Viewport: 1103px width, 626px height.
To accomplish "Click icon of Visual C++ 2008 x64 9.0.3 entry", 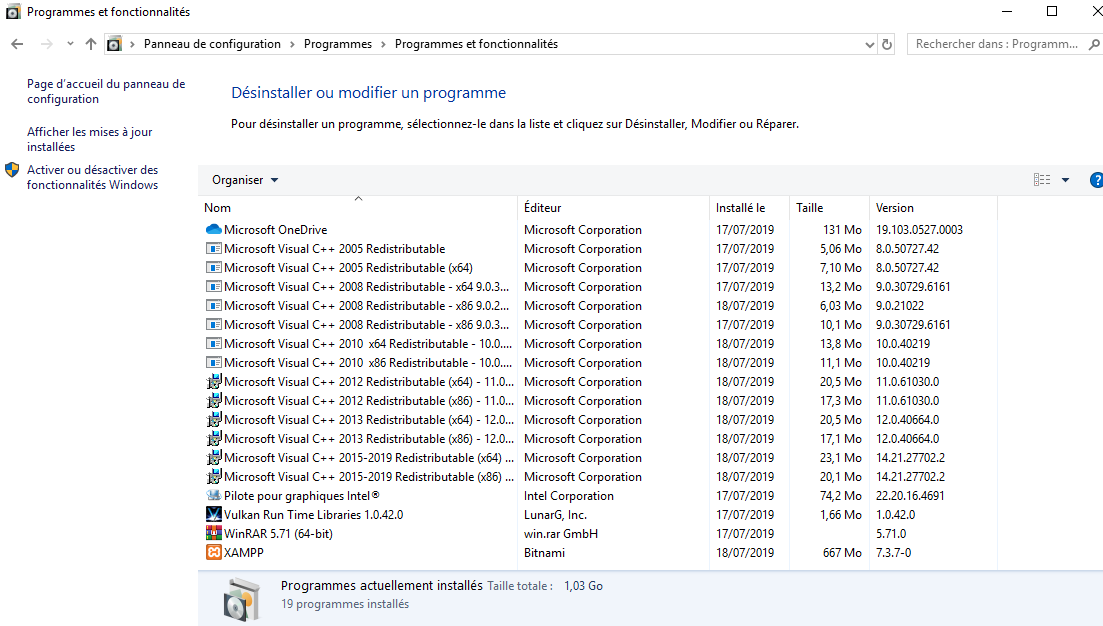I will [x=214, y=286].
